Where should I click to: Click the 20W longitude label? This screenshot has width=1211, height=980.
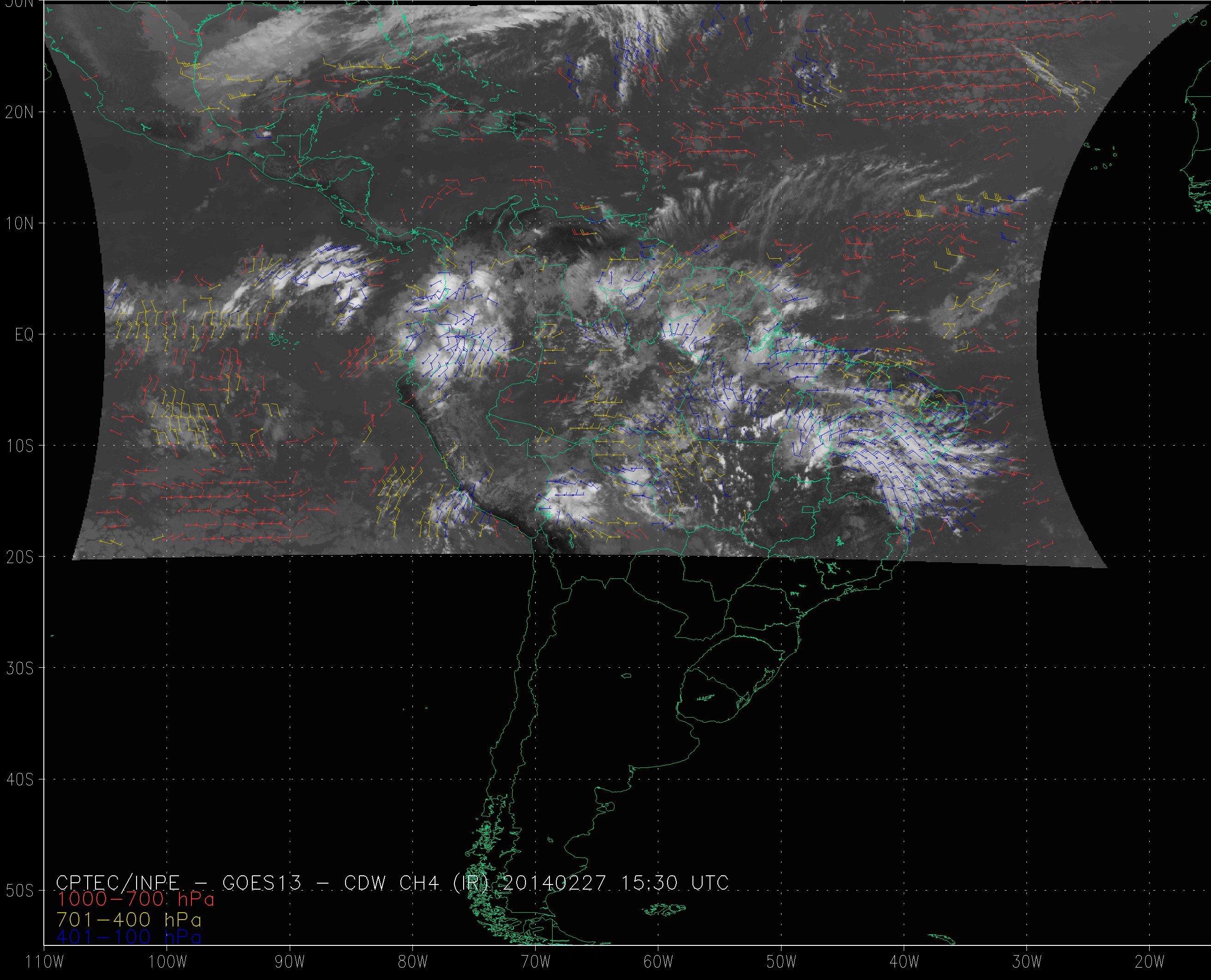(x=1150, y=962)
